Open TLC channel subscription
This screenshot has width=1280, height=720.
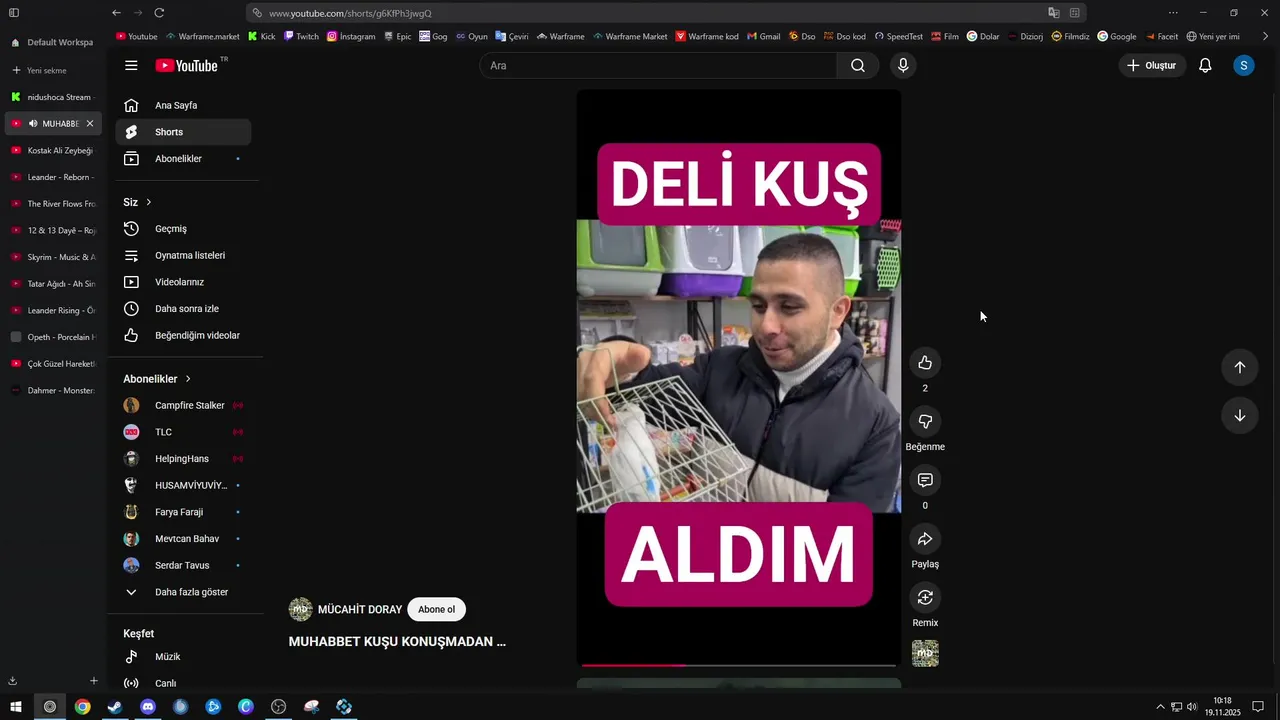click(183, 432)
